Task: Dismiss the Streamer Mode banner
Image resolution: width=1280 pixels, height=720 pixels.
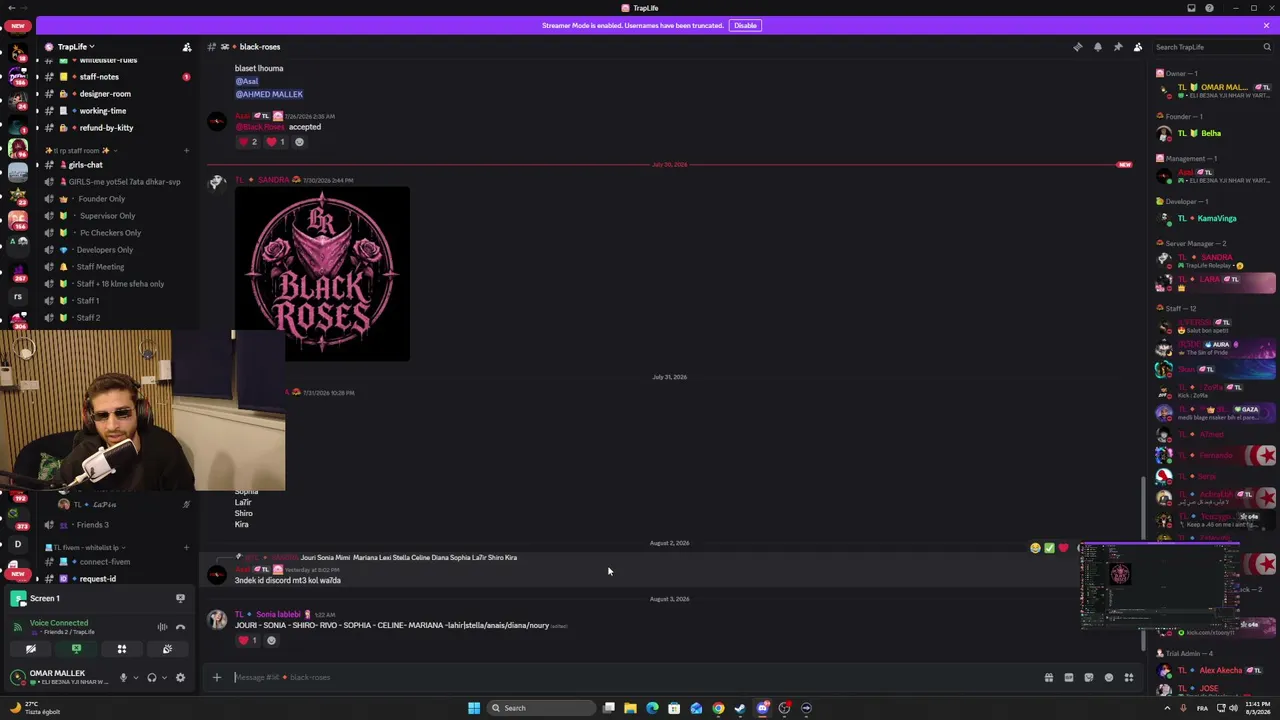Action: pos(1266,25)
